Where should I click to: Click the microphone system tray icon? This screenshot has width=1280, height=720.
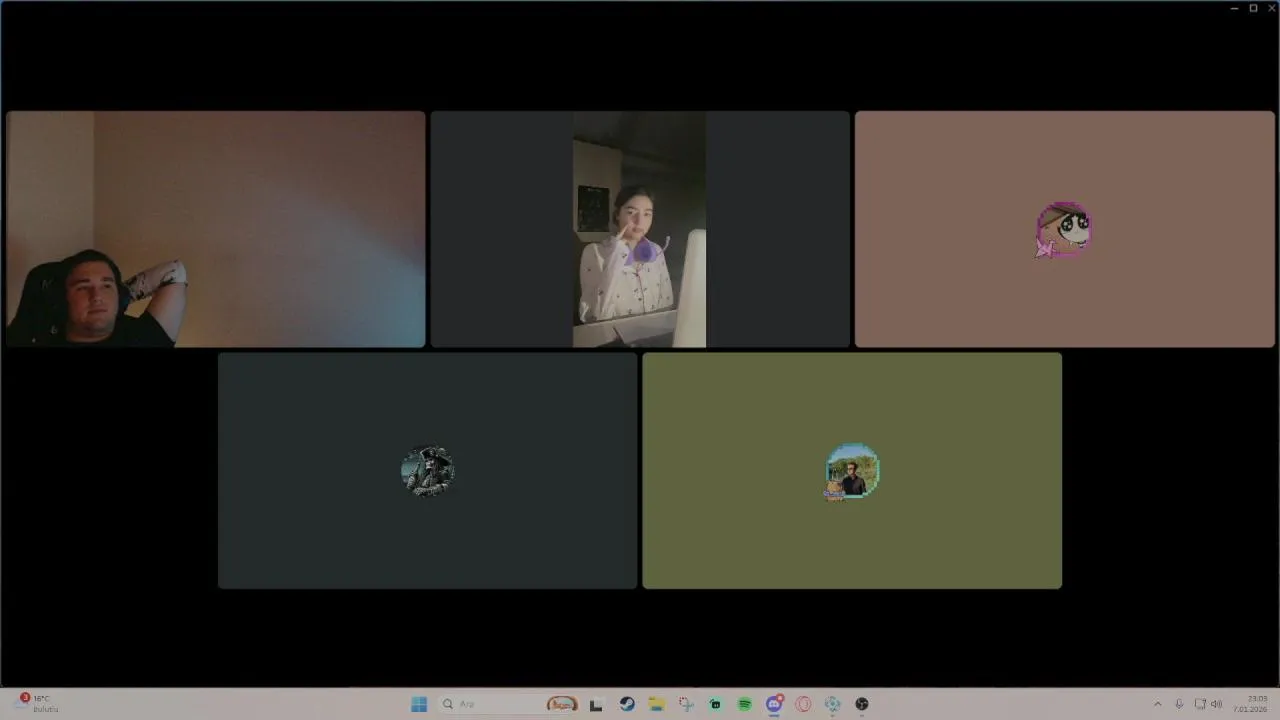(1179, 704)
